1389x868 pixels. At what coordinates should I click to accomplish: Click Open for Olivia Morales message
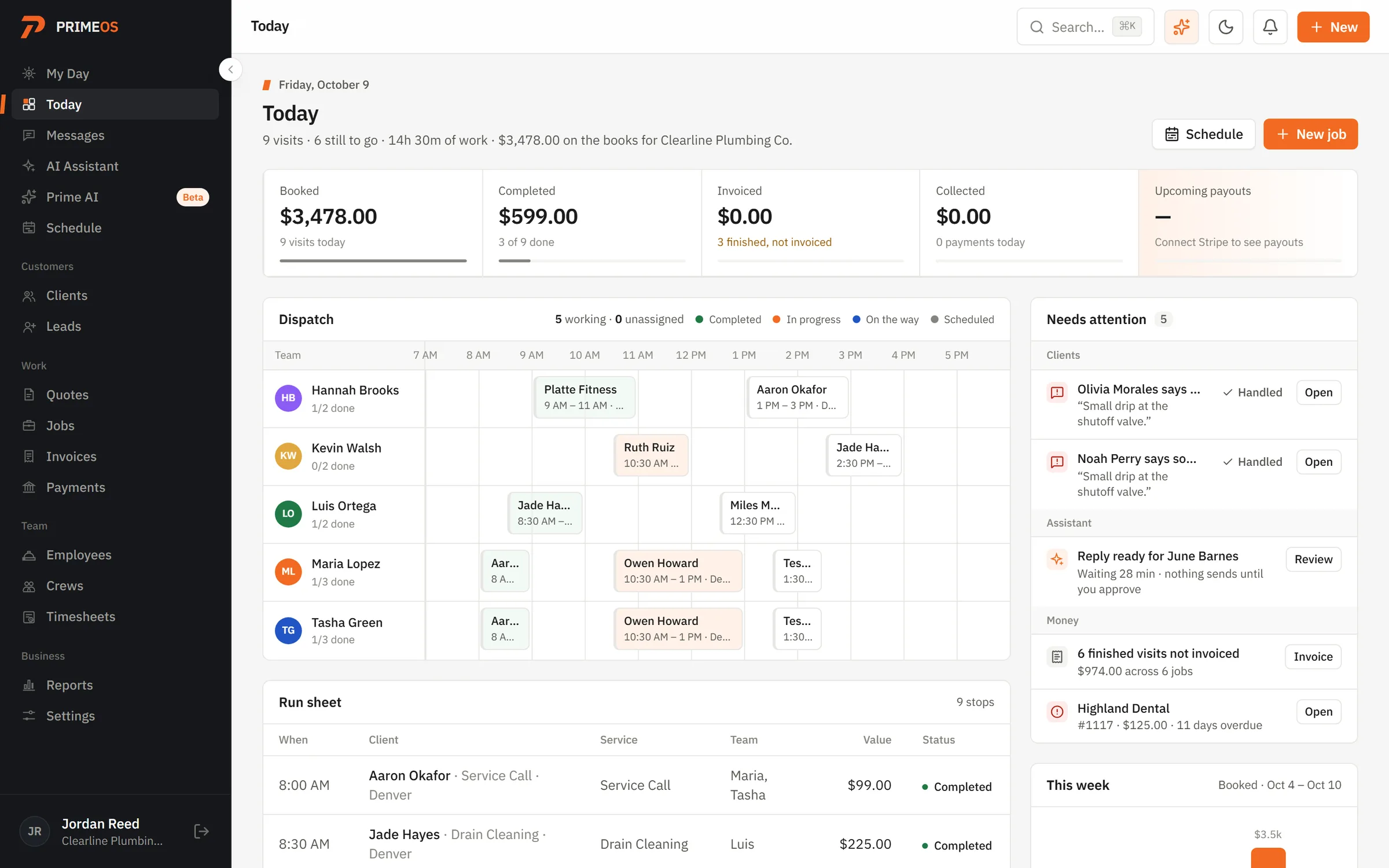click(1318, 392)
